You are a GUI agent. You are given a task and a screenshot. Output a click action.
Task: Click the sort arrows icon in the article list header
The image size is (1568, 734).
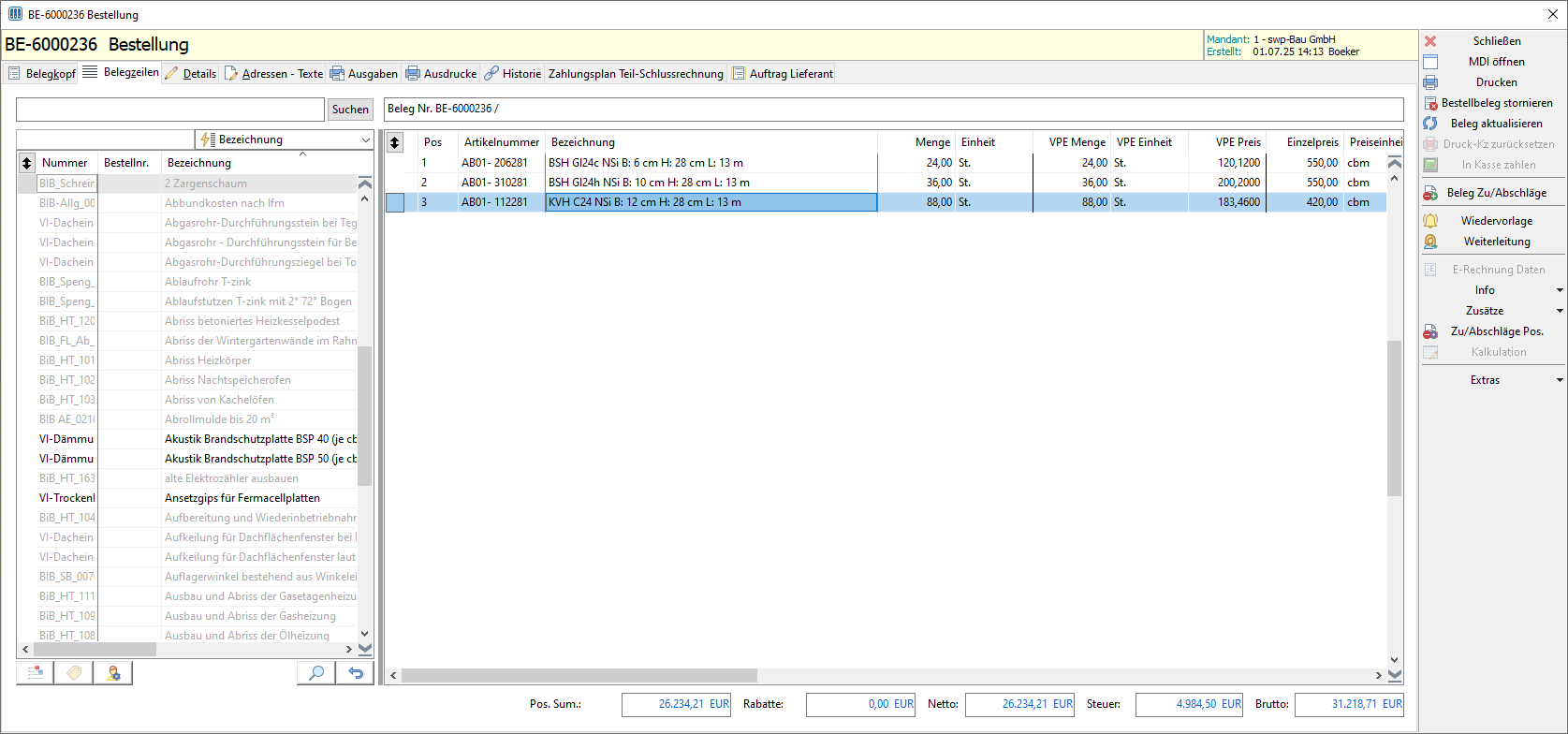[x=27, y=163]
